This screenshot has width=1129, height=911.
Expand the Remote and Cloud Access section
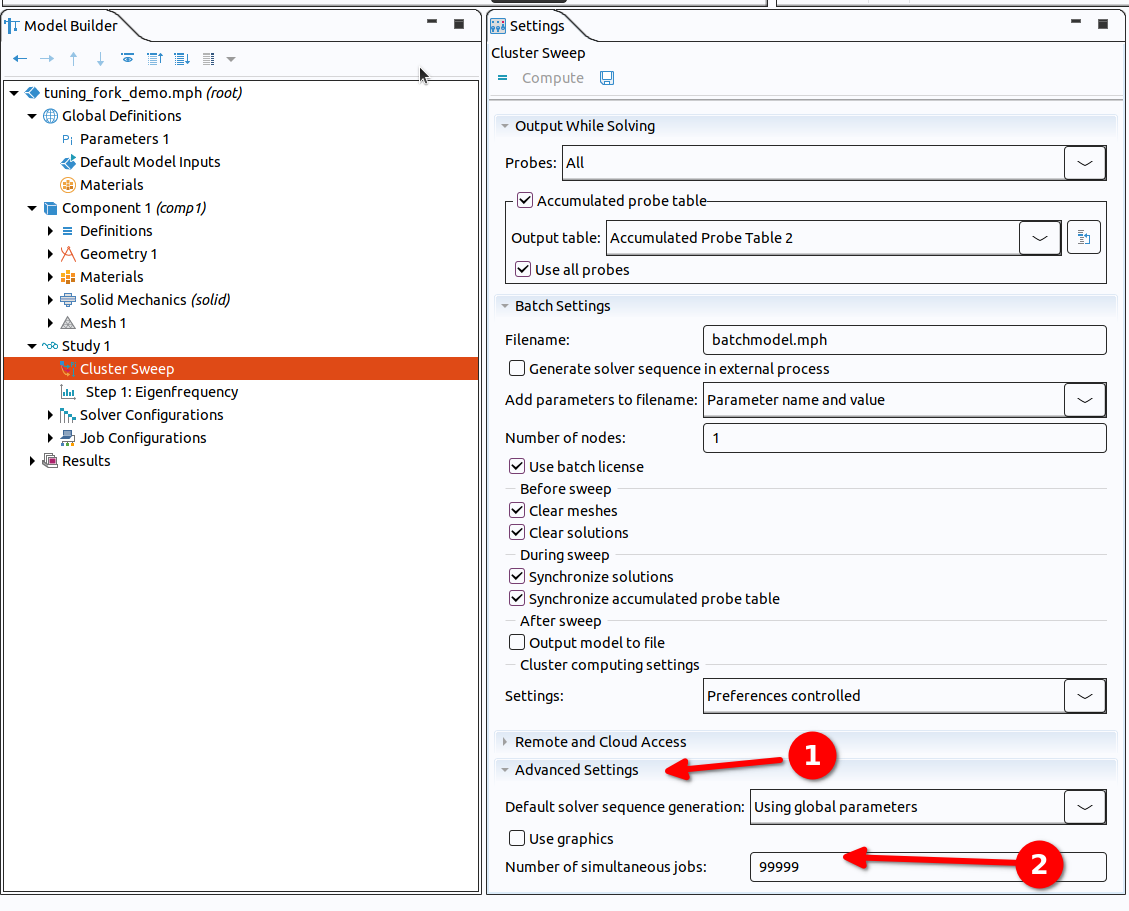click(x=505, y=742)
